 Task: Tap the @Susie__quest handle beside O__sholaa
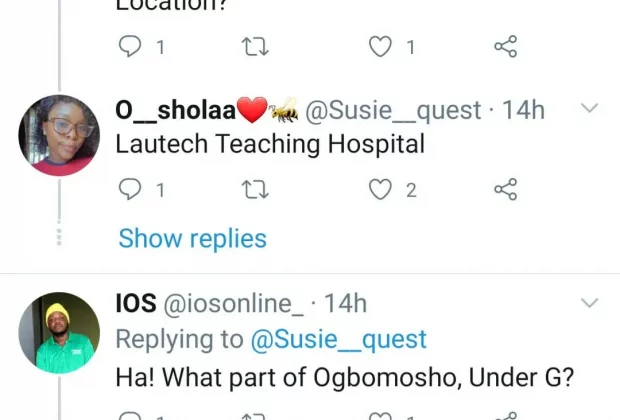392,111
